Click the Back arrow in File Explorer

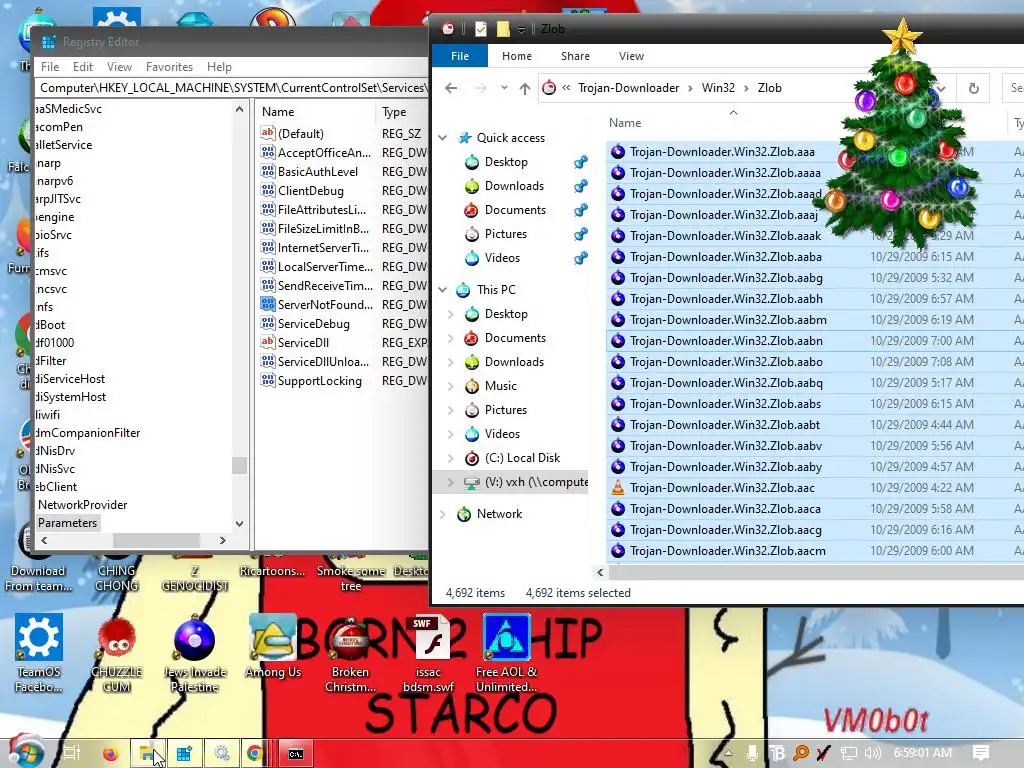[451, 88]
